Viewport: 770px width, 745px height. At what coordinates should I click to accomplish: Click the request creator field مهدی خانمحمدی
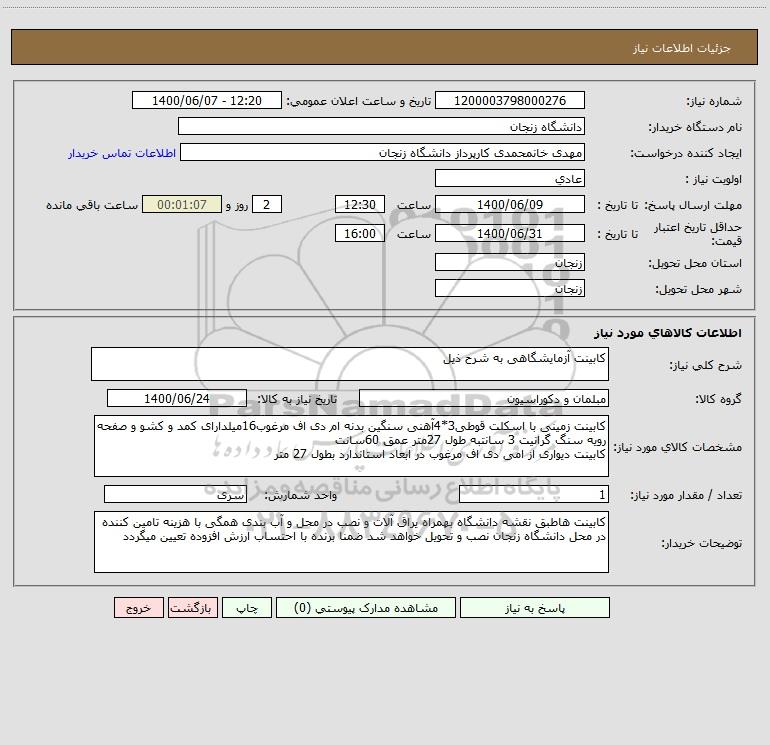[383, 152]
